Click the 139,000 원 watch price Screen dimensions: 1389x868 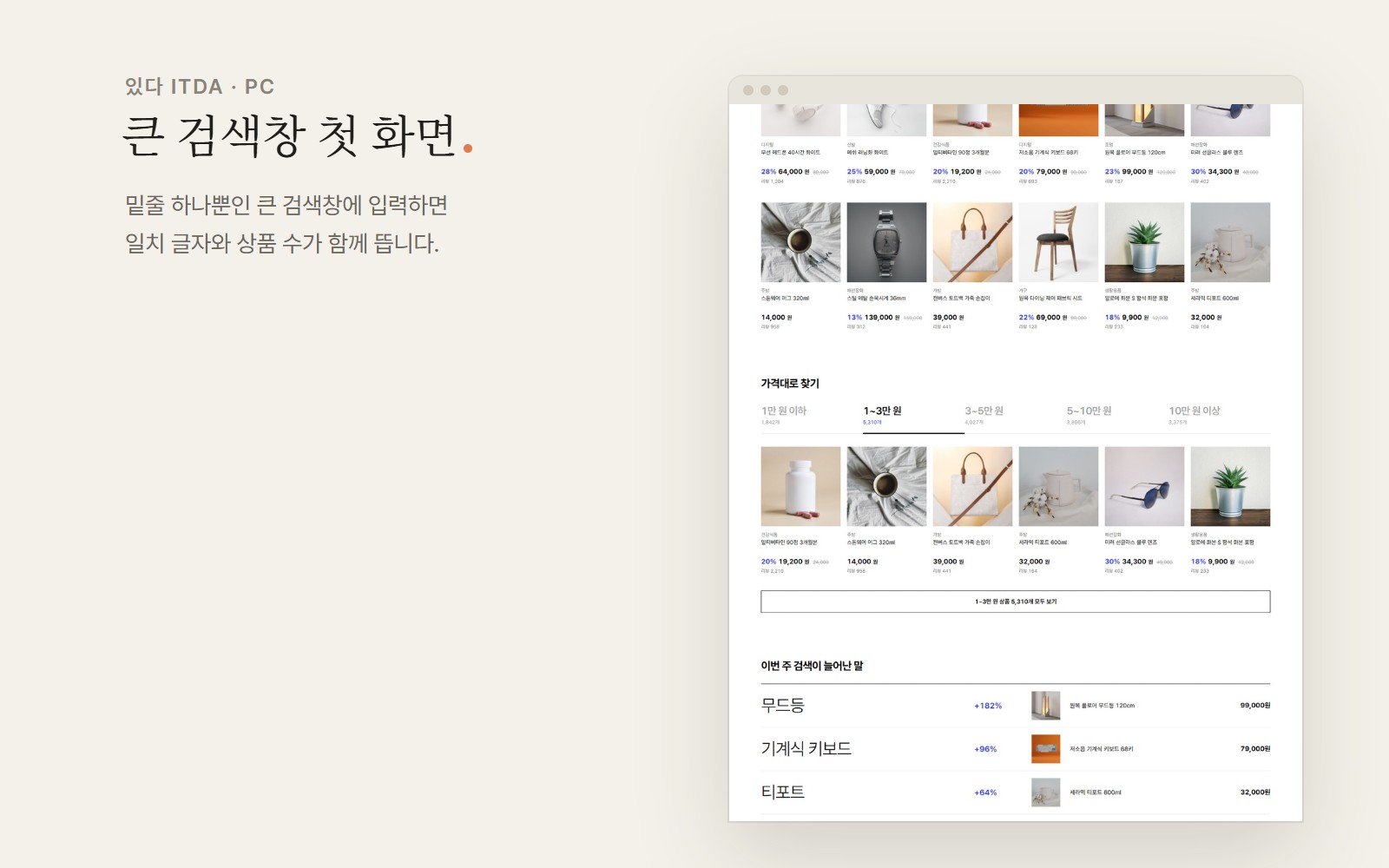tap(881, 318)
